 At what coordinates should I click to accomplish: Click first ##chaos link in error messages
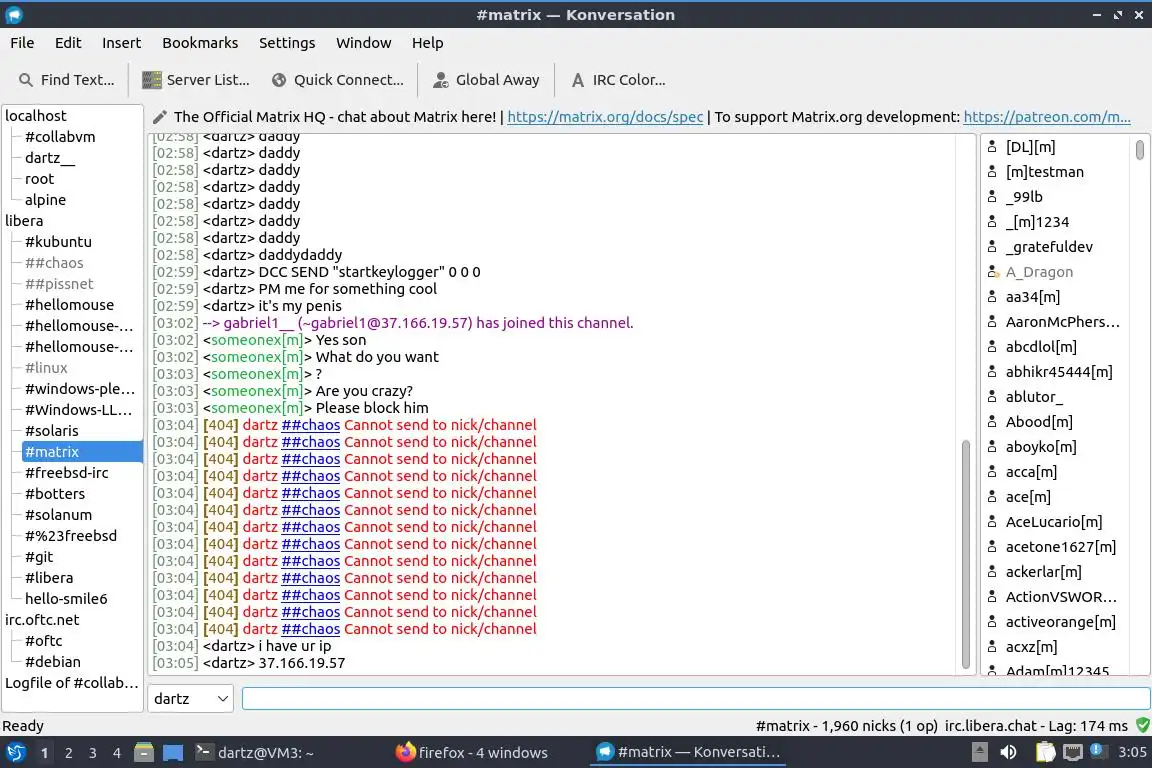(311, 425)
